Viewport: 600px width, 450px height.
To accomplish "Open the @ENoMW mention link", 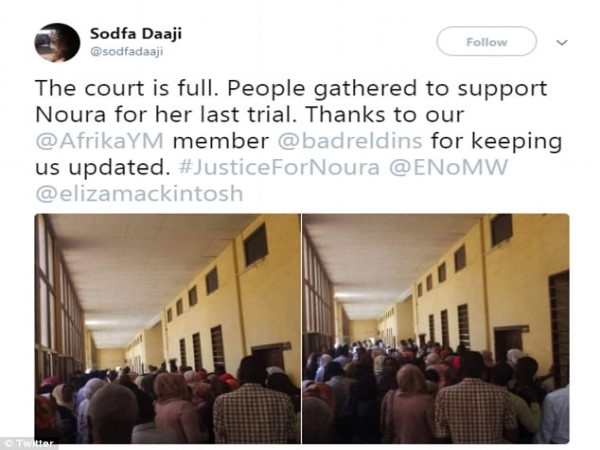I will (448, 167).
